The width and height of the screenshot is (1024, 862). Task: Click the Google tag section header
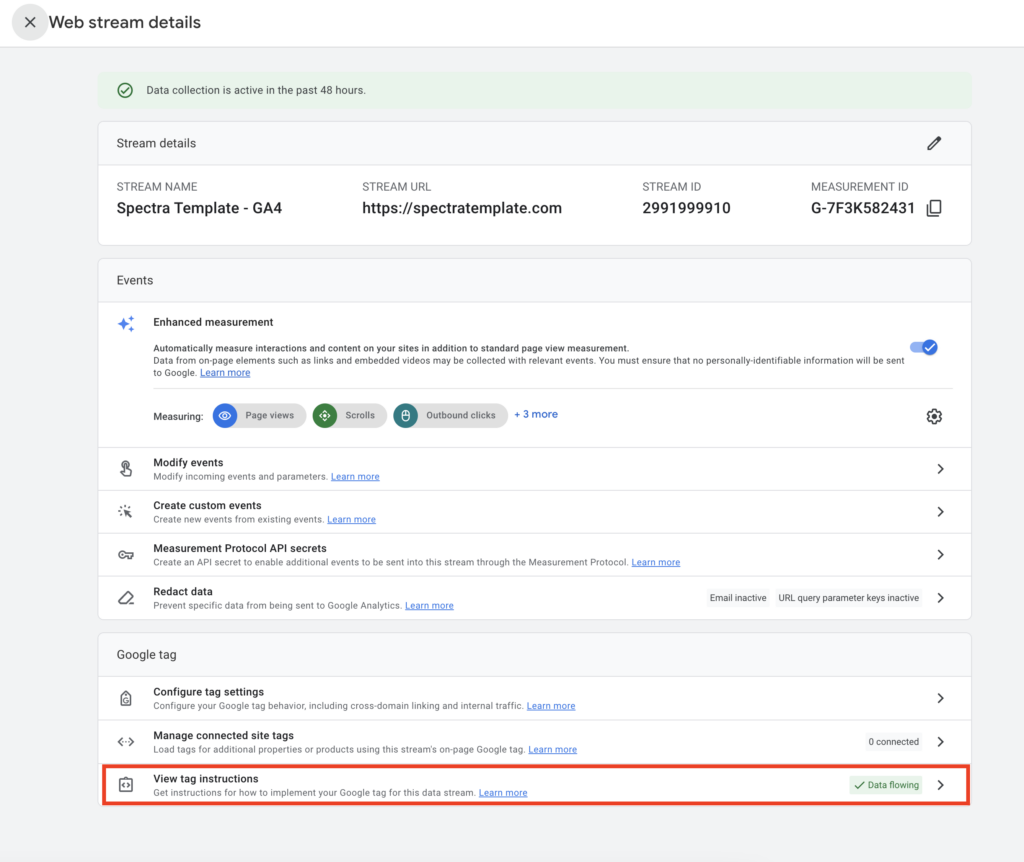point(146,655)
